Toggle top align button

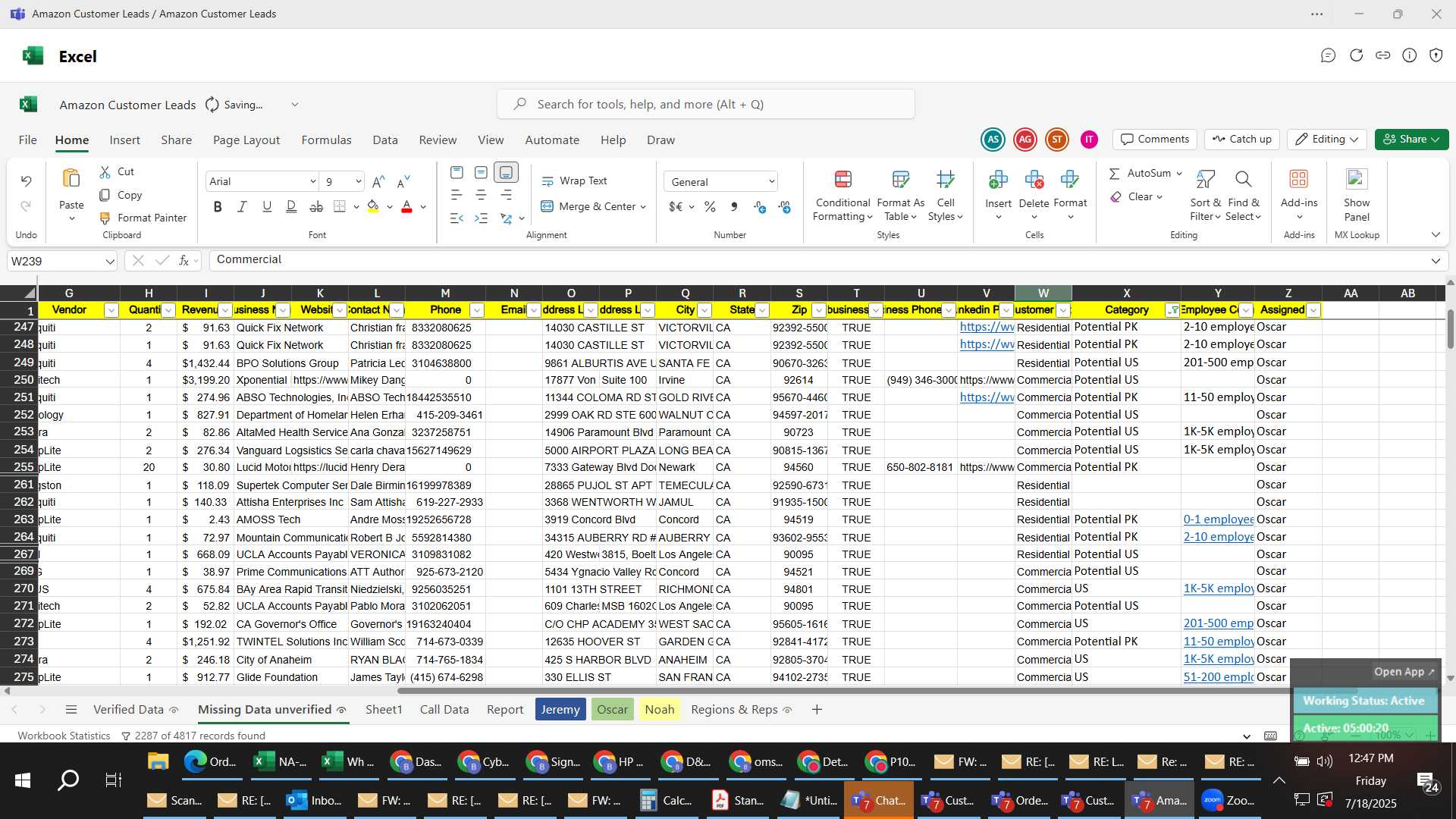click(457, 172)
